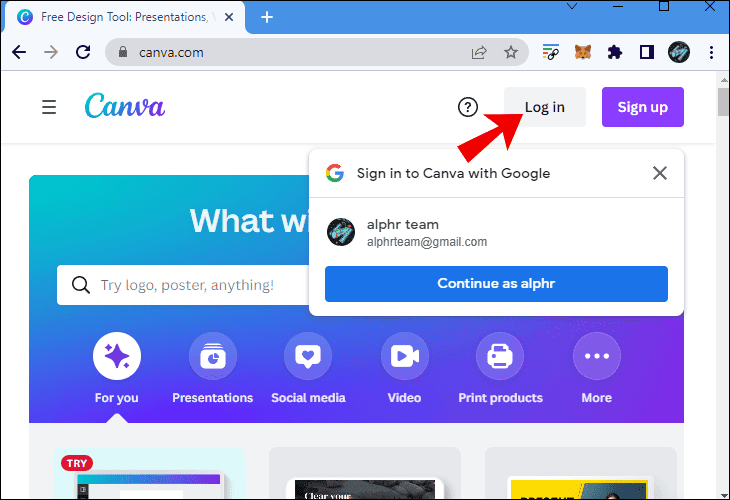Click the Video label
This screenshot has width=730, height=500.
(x=404, y=398)
